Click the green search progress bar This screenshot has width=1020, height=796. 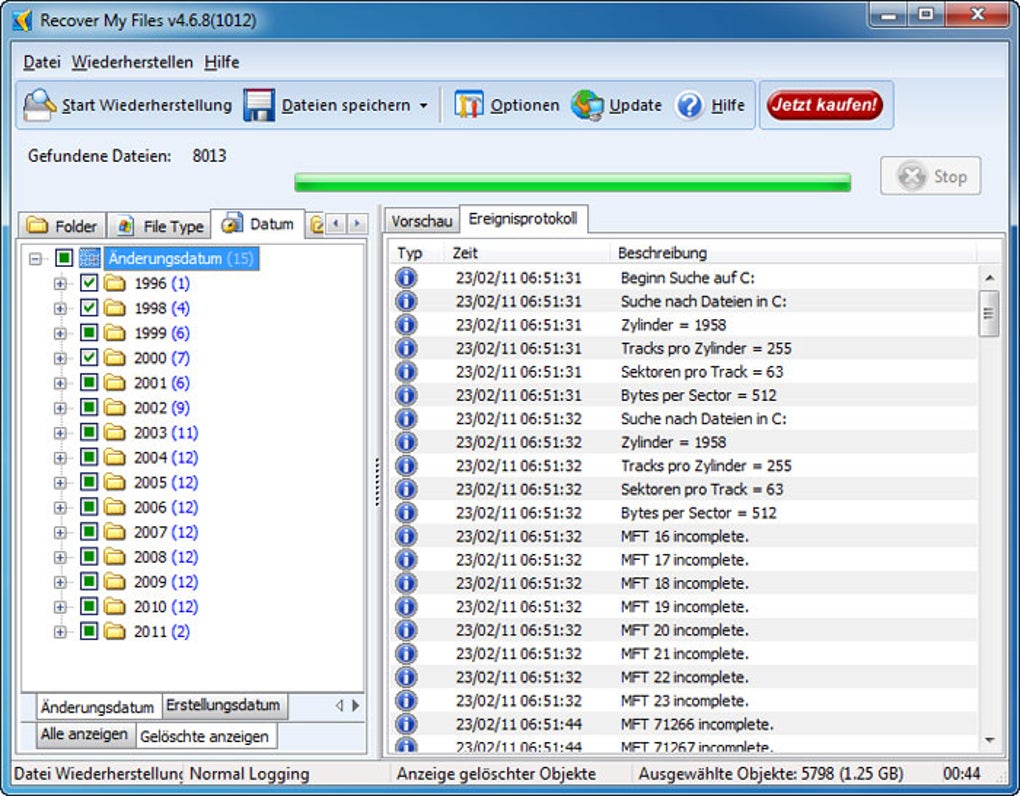[572, 182]
